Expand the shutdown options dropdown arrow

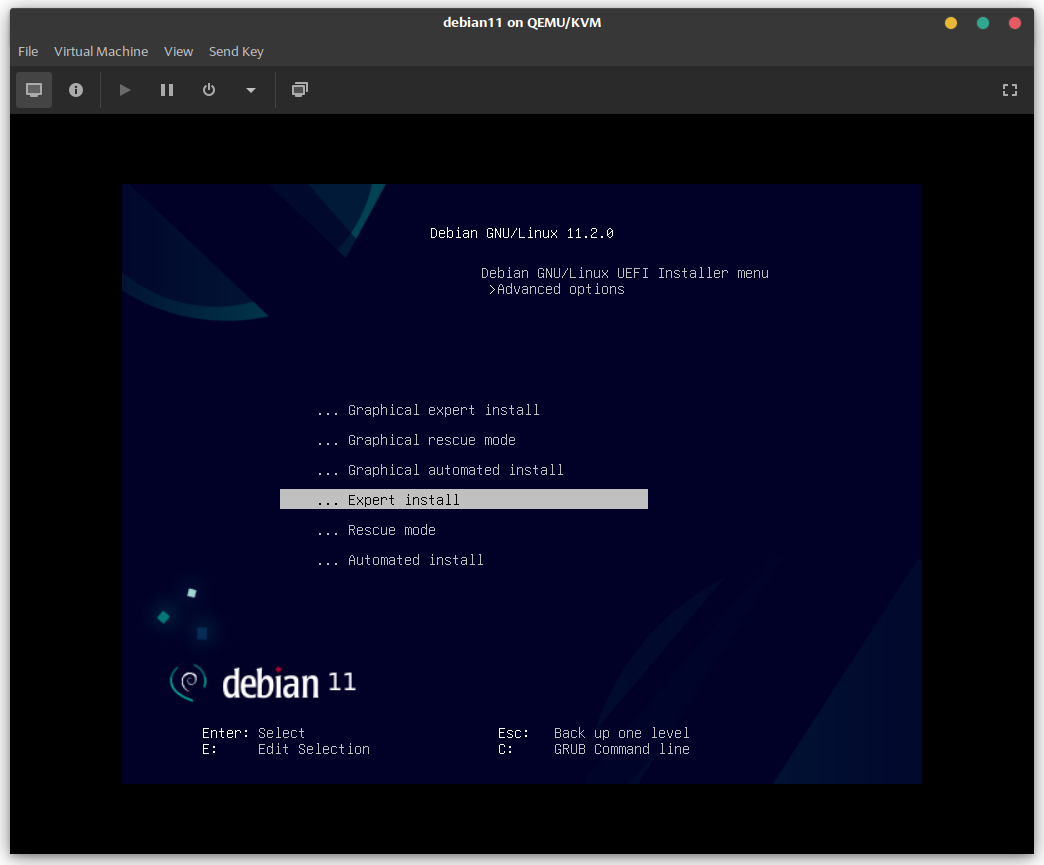point(251,90)
